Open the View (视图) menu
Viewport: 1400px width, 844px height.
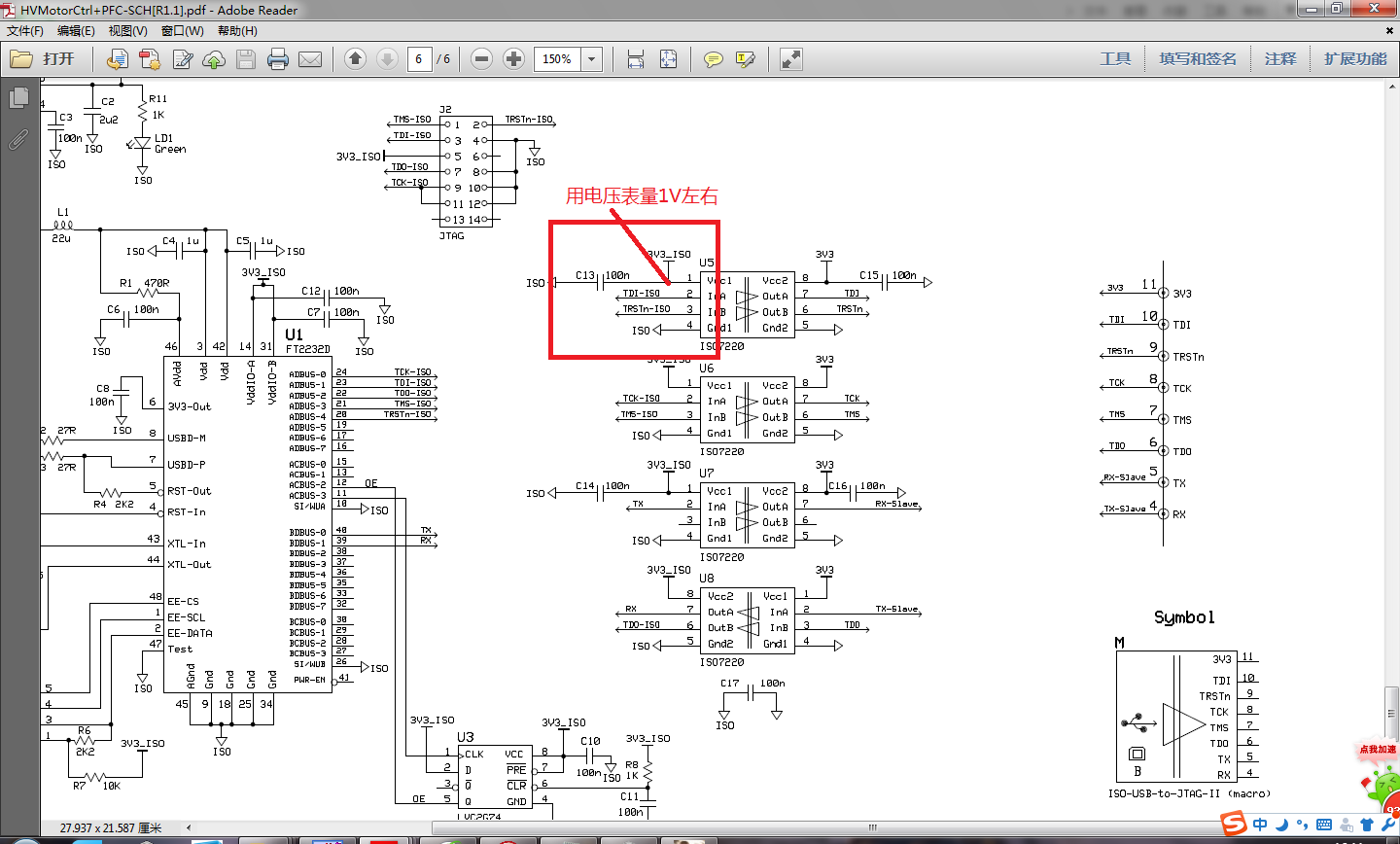127,31
